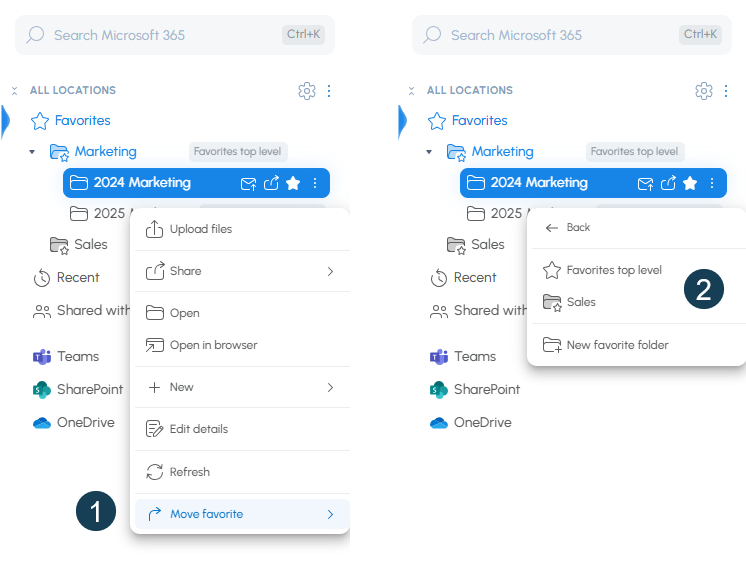Screen dimensions: 746x570
Task: Open SharePoint in the left pane
Action: [x=78, y=390]
